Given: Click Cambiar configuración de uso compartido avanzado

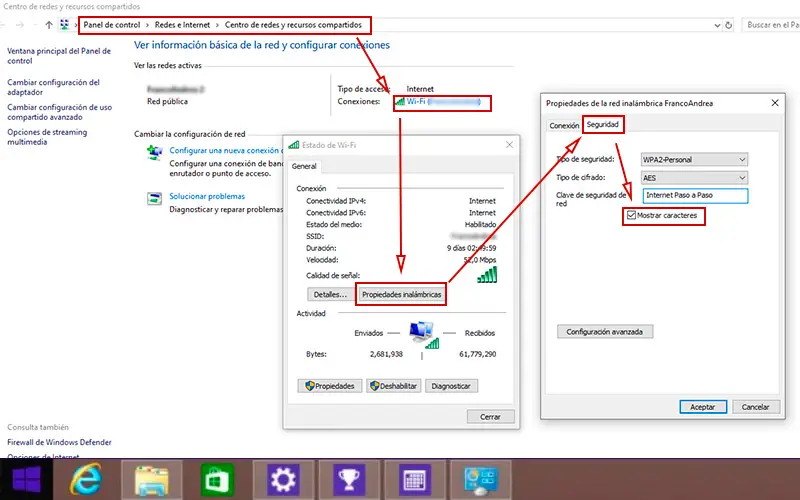Looking at the screenshot, I should (x=59, y=112).
